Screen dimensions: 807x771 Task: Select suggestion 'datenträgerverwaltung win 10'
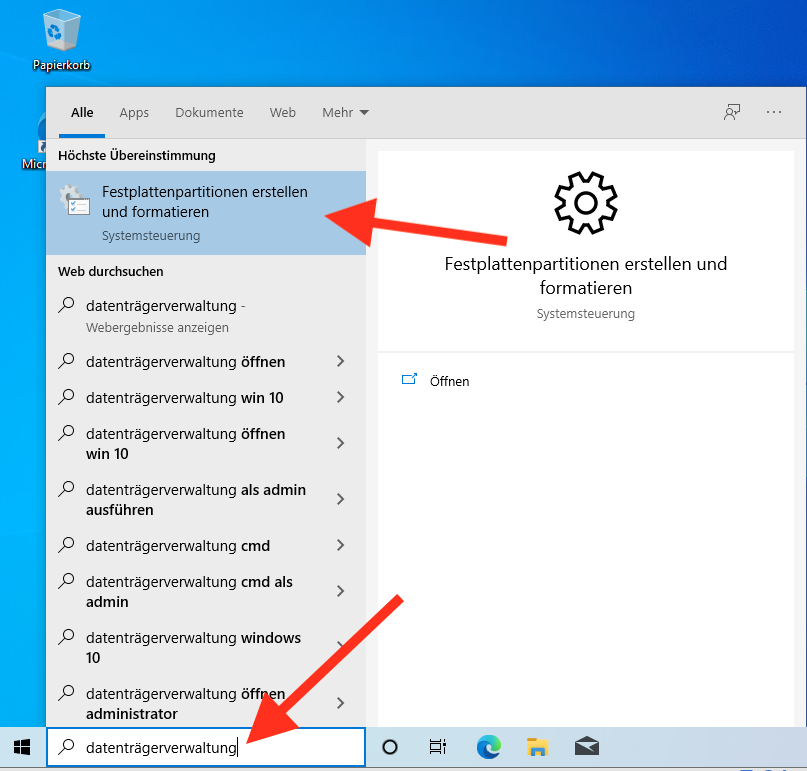206,397
